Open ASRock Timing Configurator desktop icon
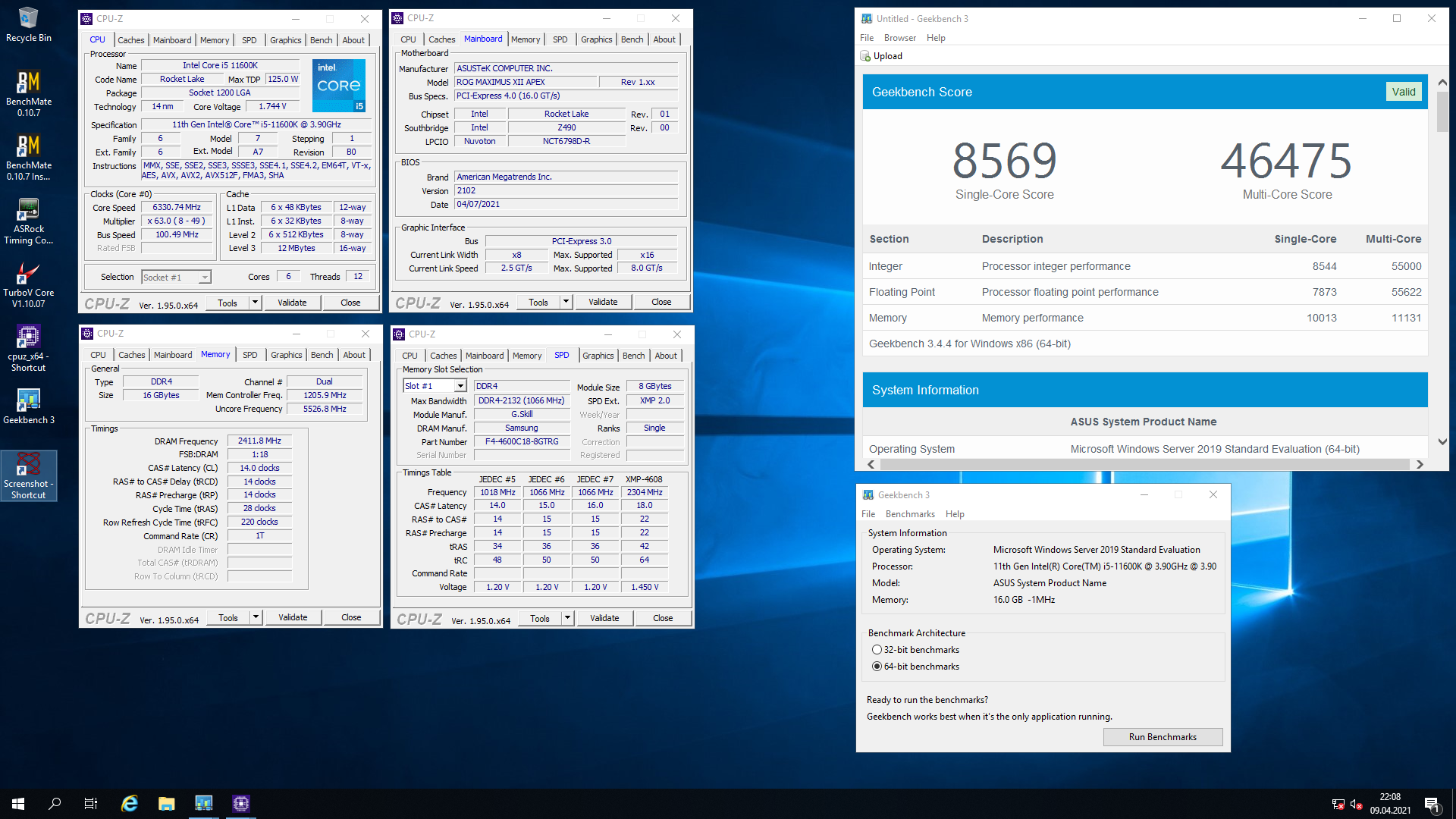This screenshot has height=819, width=1456. (x=29, y=221)
